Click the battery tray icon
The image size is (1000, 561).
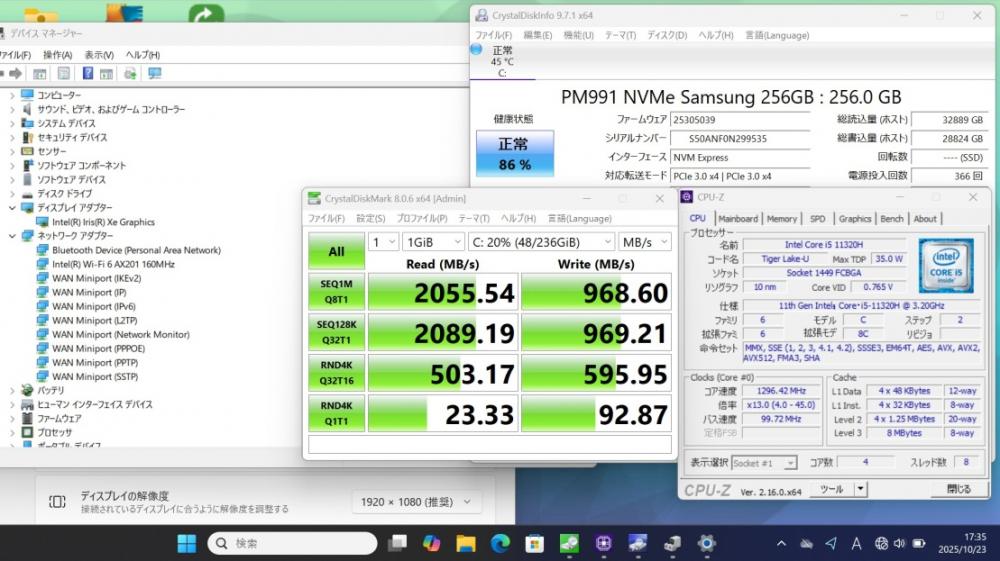point(918,543)
